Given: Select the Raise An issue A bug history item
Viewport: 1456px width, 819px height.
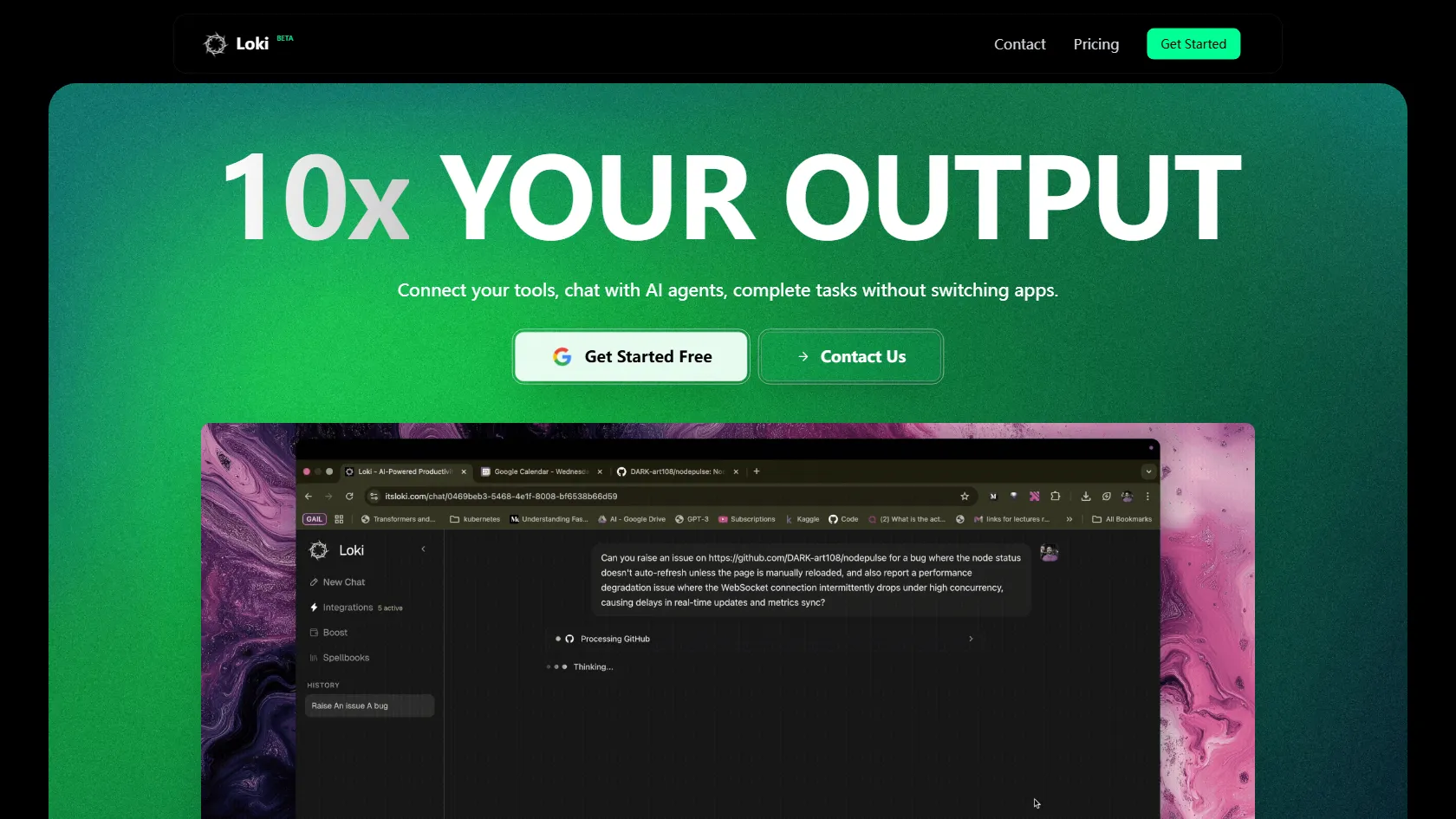Looking at the screenshot, I should coord(369,705).
